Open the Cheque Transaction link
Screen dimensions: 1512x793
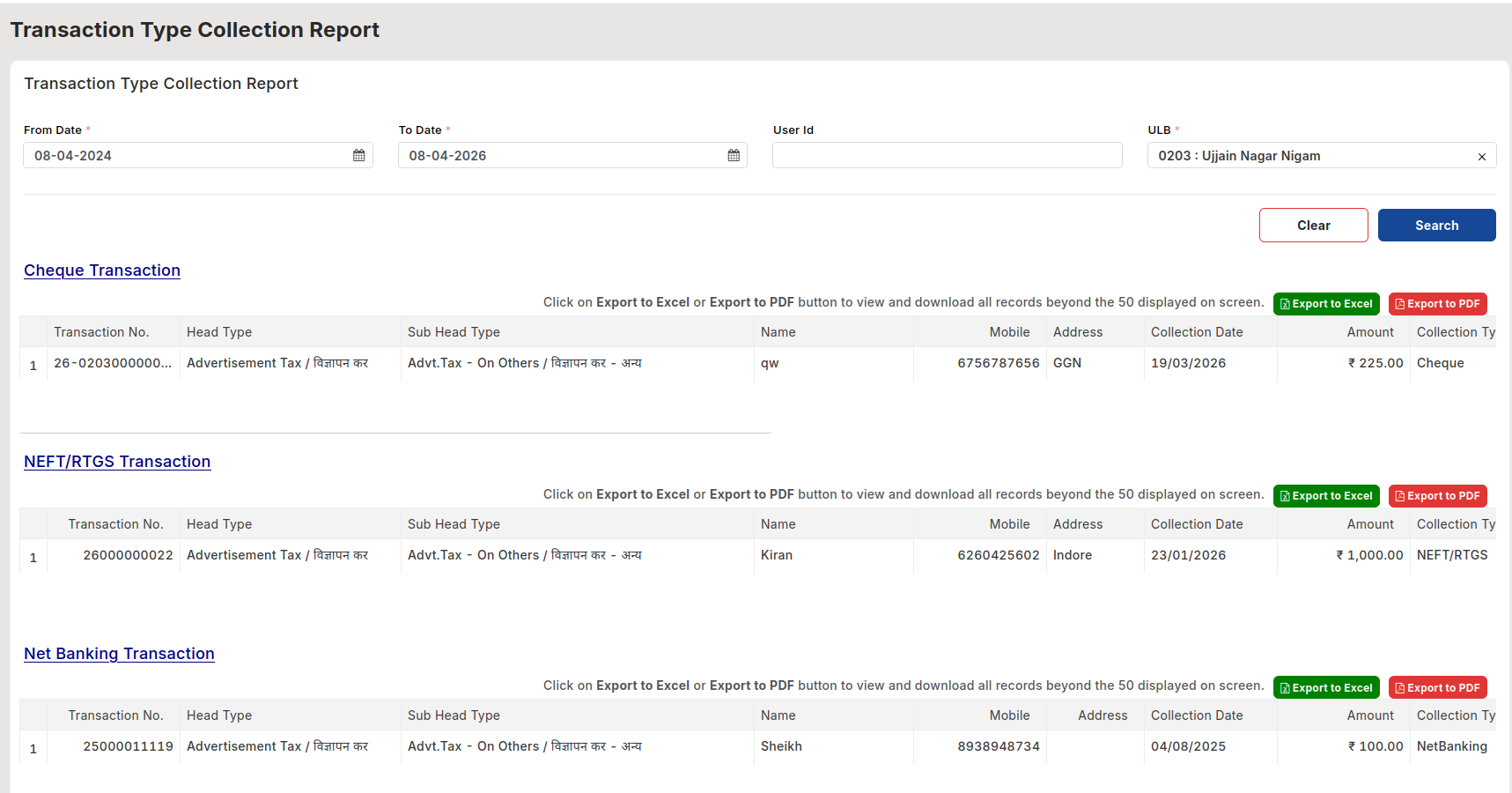click(x=102, y=271)
